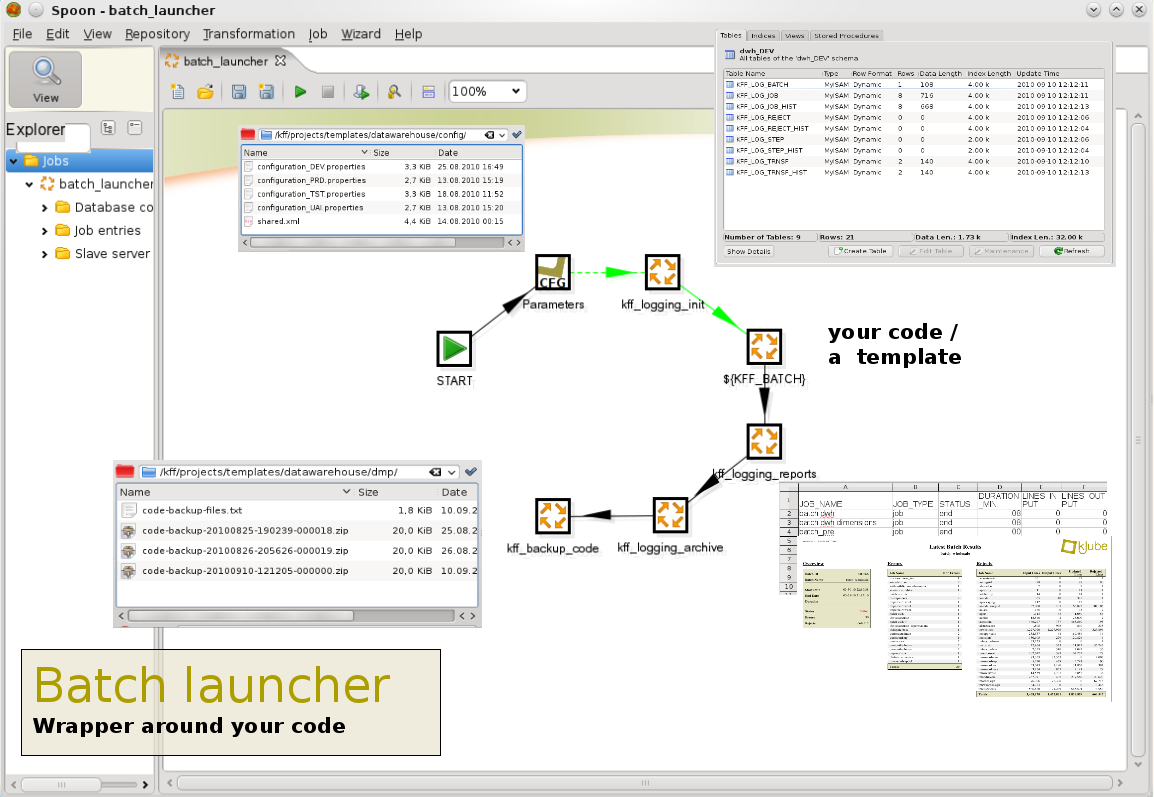Click the Show Details button

748,251
